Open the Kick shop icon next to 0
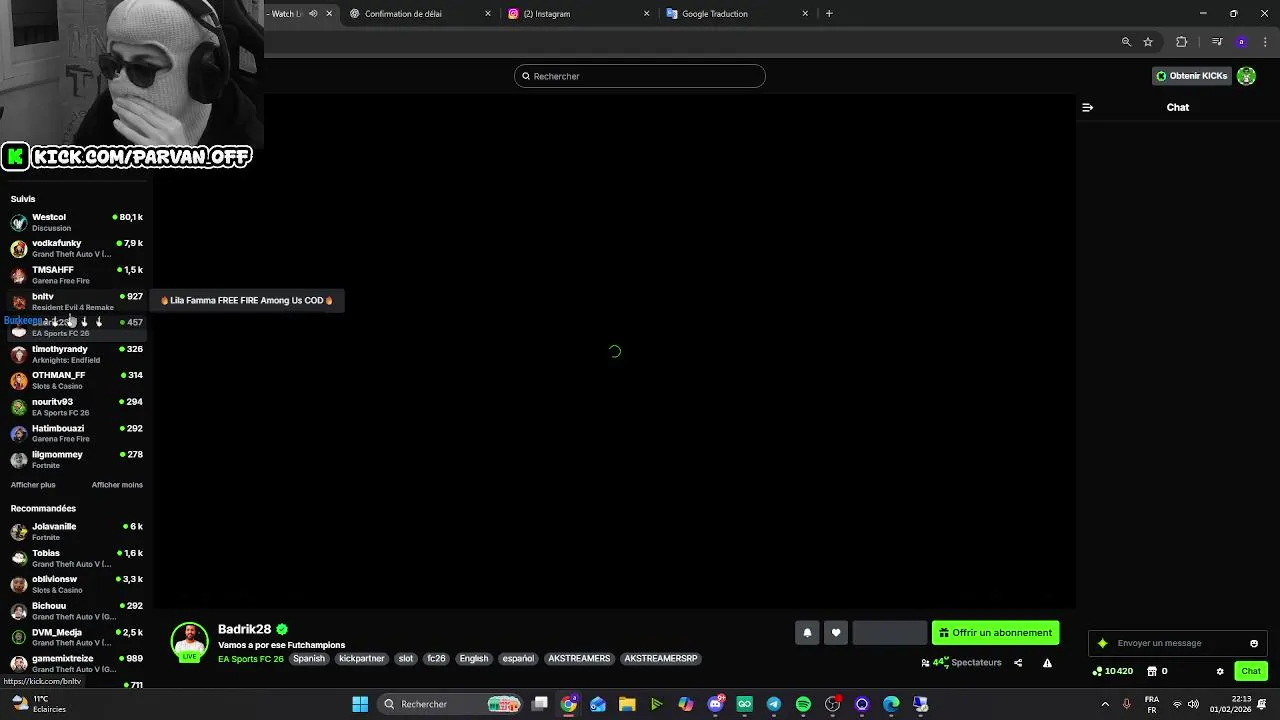 pos(1151,671)
